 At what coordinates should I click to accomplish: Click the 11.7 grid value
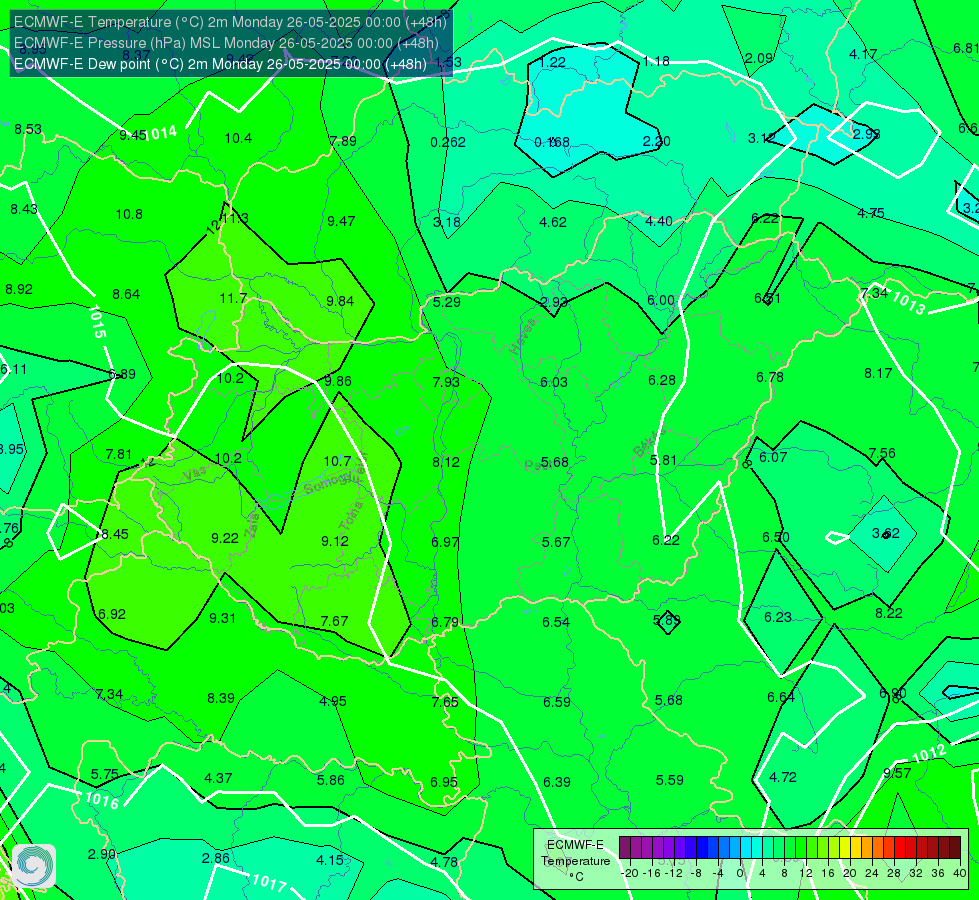tap(234, 299)
